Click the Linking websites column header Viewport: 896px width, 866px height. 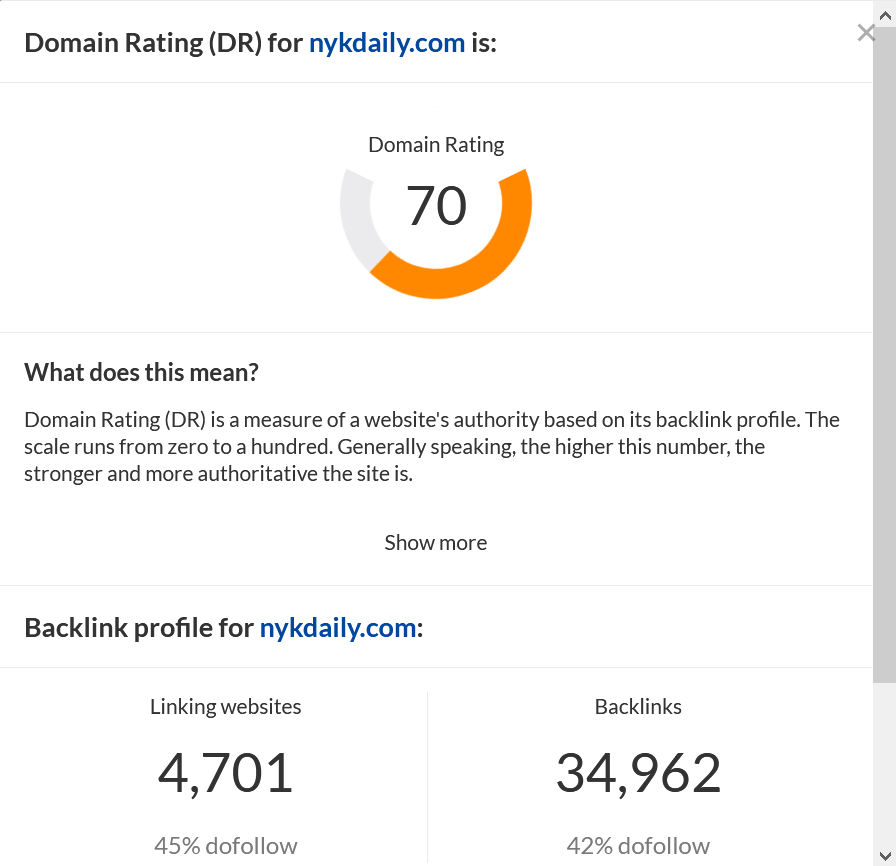225,706
